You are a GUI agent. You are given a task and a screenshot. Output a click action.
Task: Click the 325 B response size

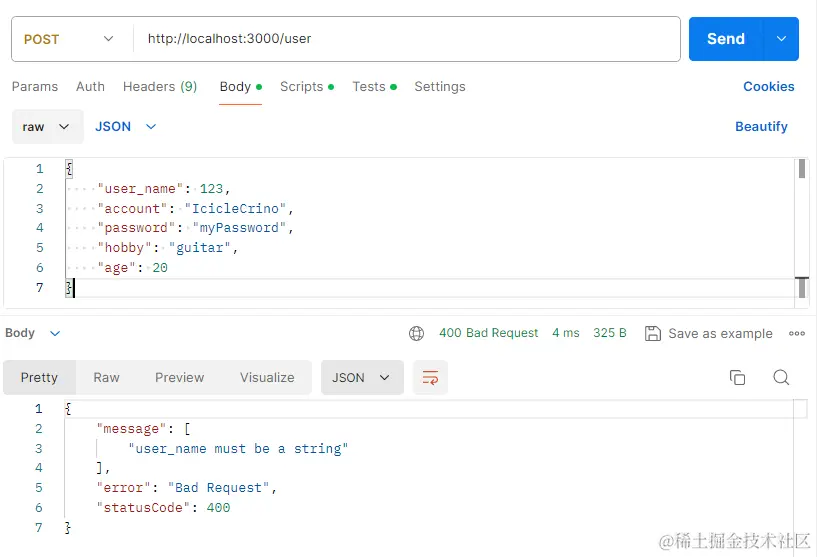point(610,333)
